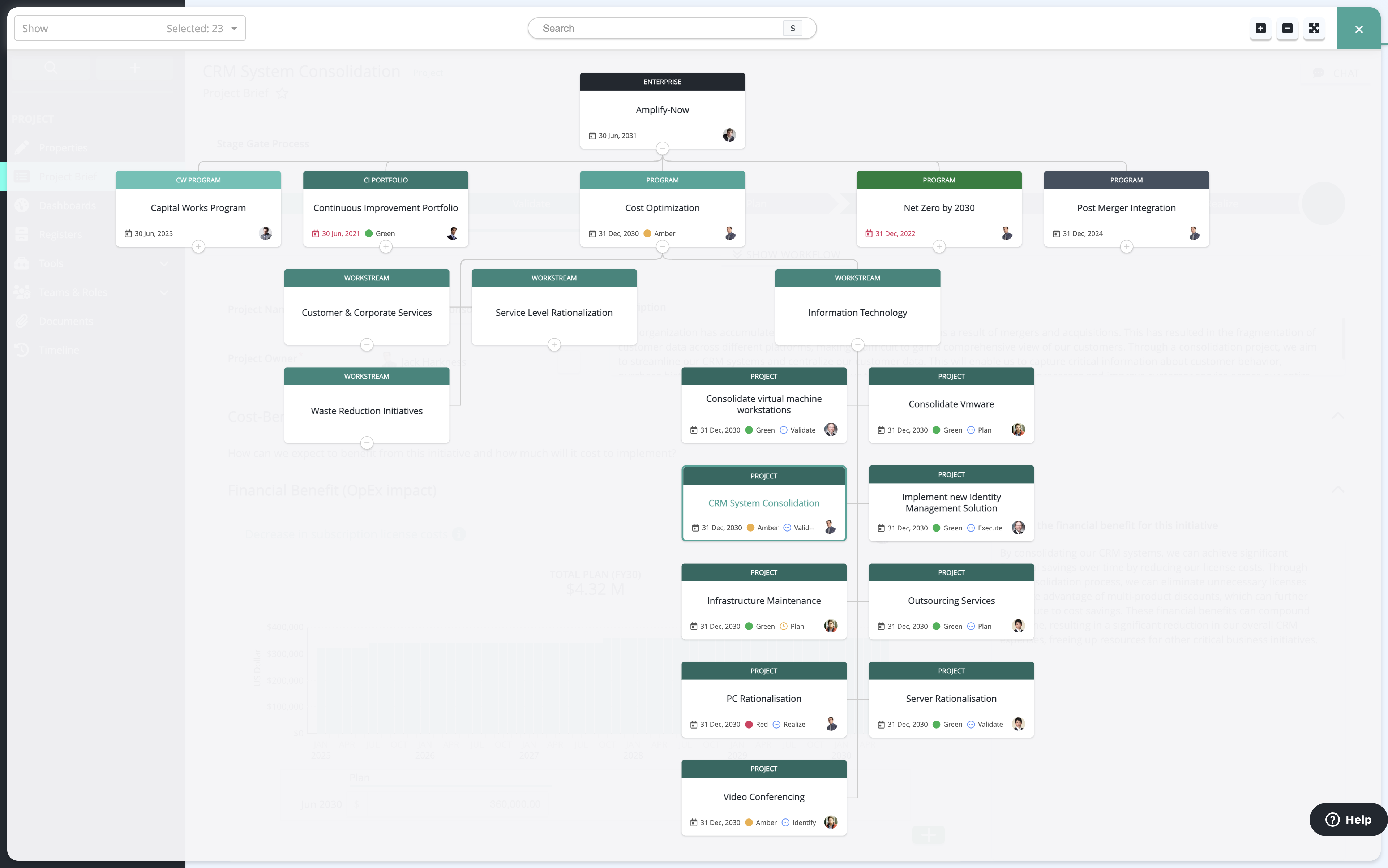The width and height of the screenshot is (1388, 868).
Task: Click Realize stage icon on PC Rationalisation
Action: click(776, 725)
